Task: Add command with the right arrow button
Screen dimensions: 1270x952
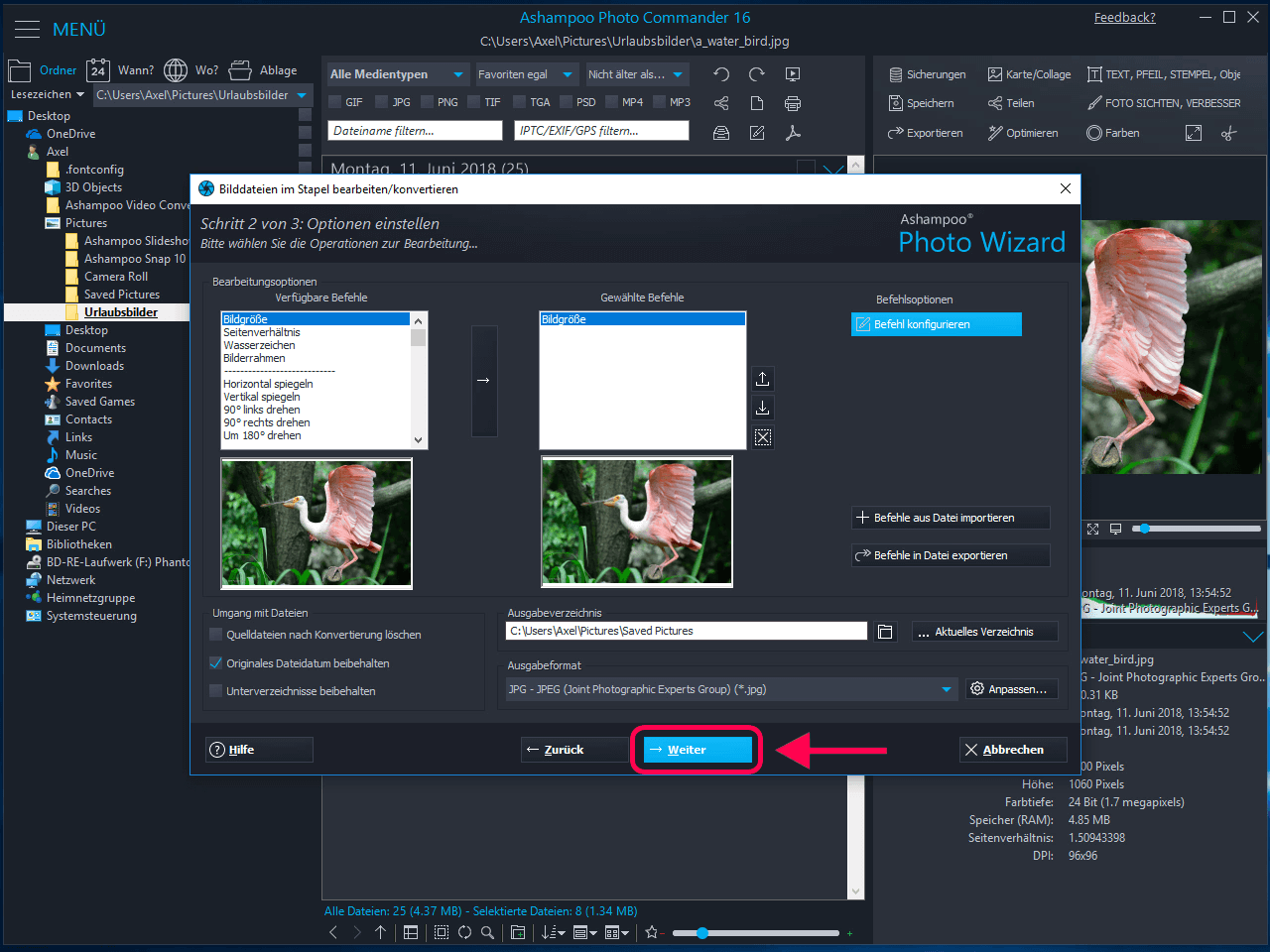Action: tap(484, 381)
